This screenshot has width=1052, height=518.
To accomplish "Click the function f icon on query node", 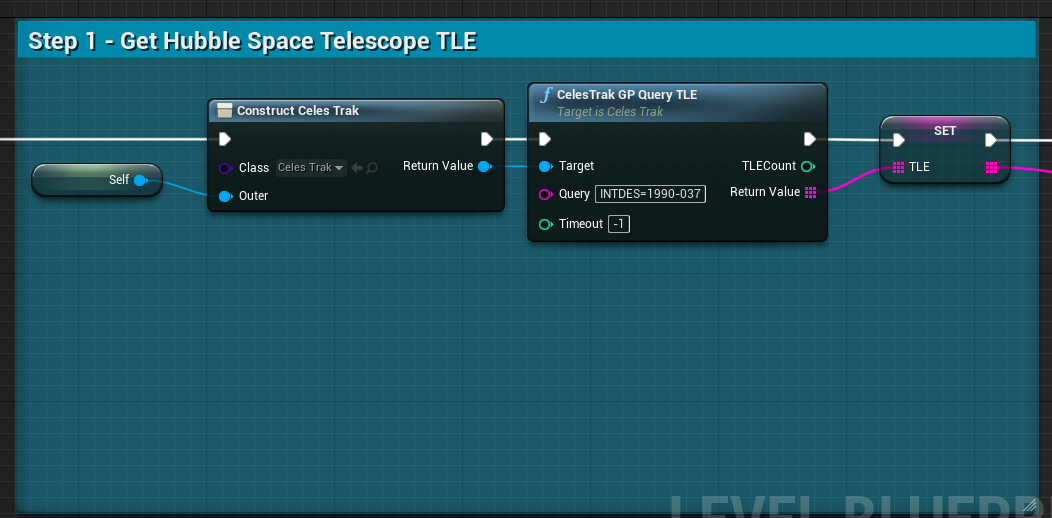I will tap(546, 95).
